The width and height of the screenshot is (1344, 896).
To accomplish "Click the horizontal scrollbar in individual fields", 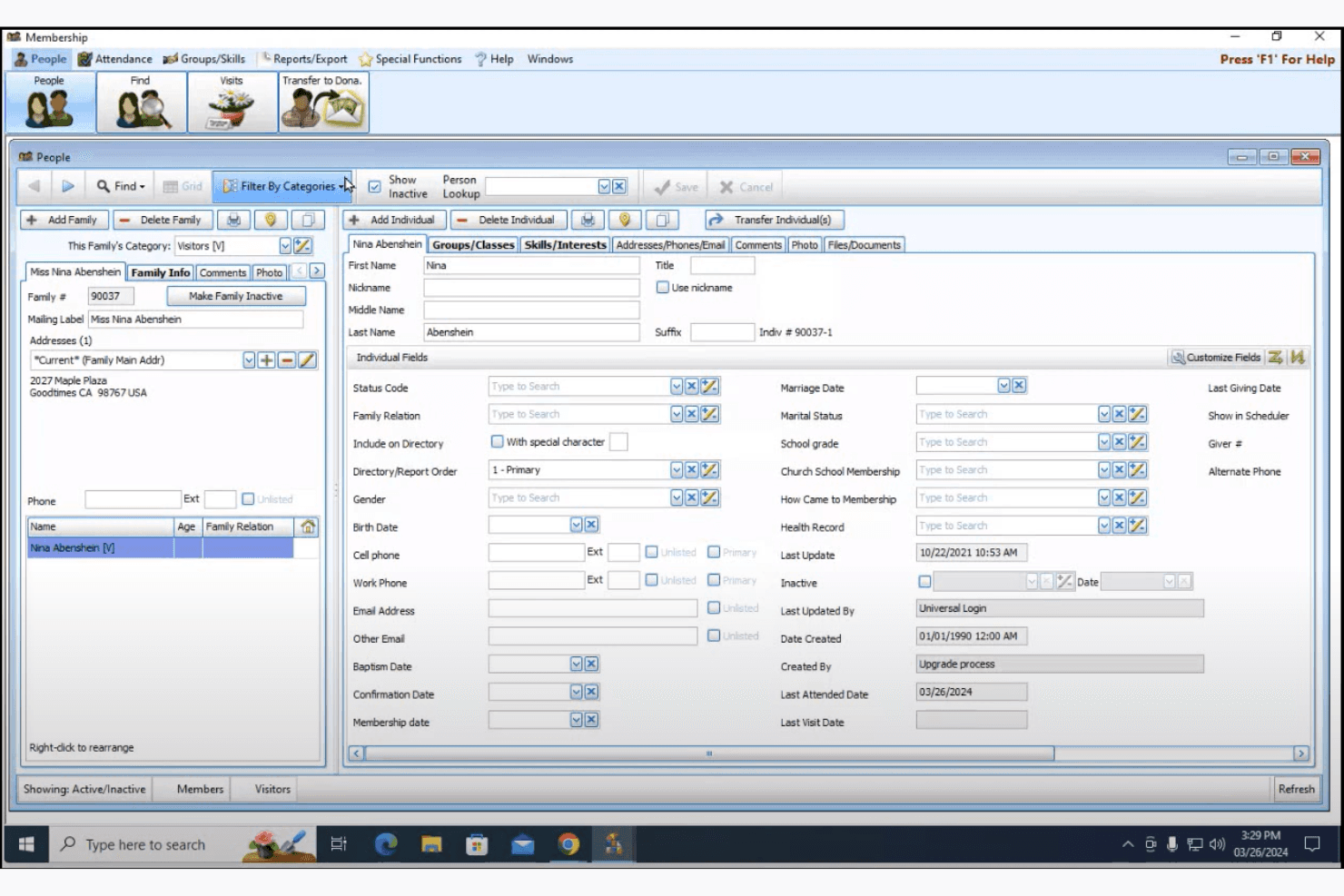I will click(709, 753).
